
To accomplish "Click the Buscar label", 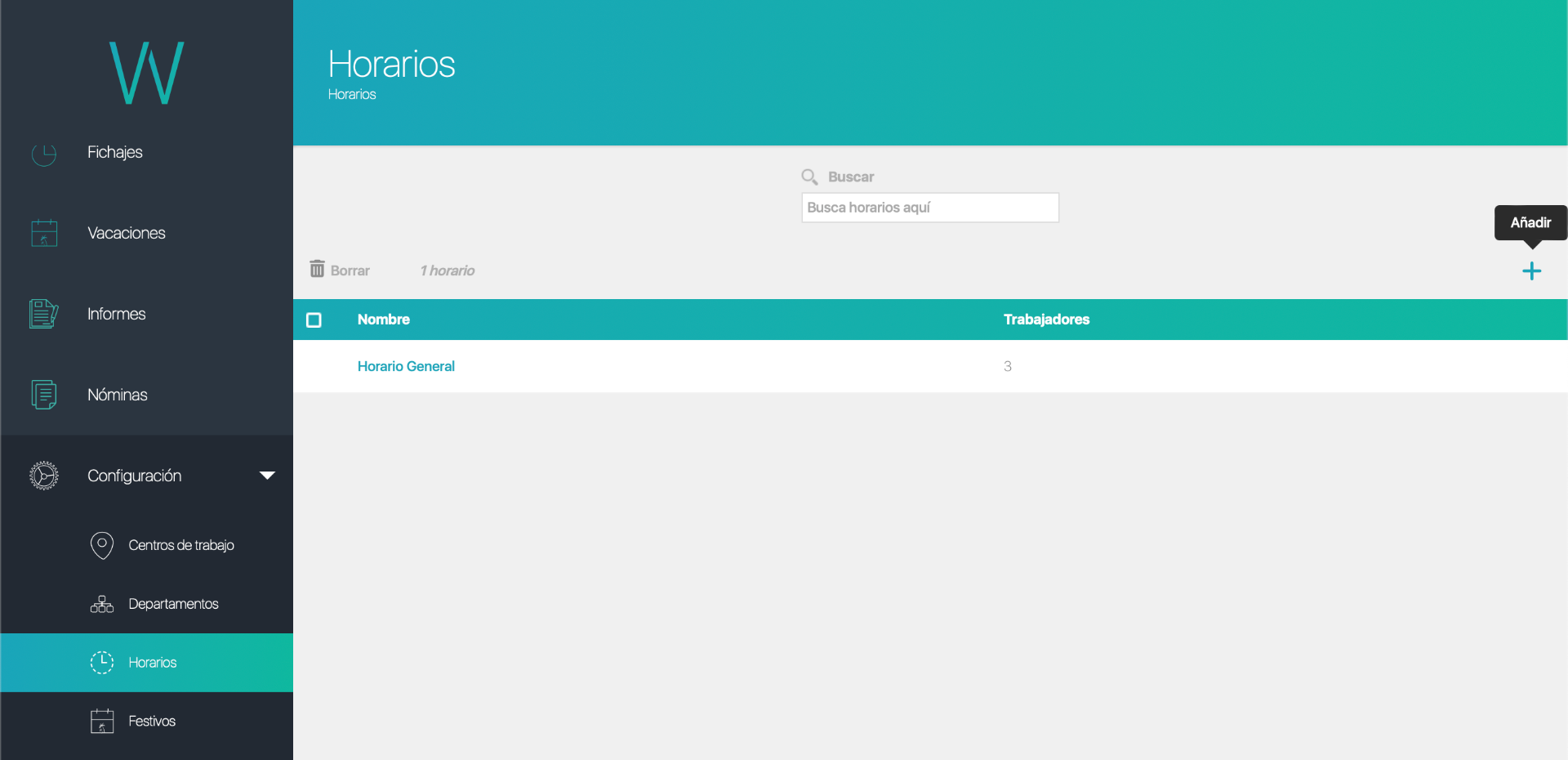I will [x=851, y=177].
